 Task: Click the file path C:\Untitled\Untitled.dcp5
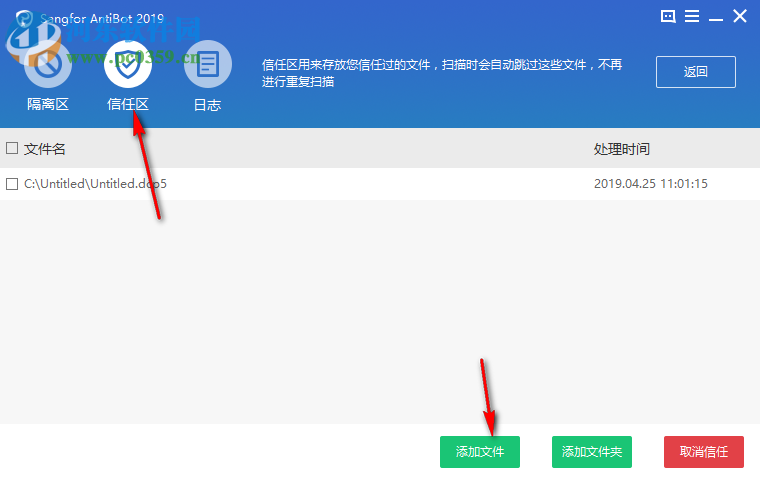pyautogui.click(x=95, y=184)
